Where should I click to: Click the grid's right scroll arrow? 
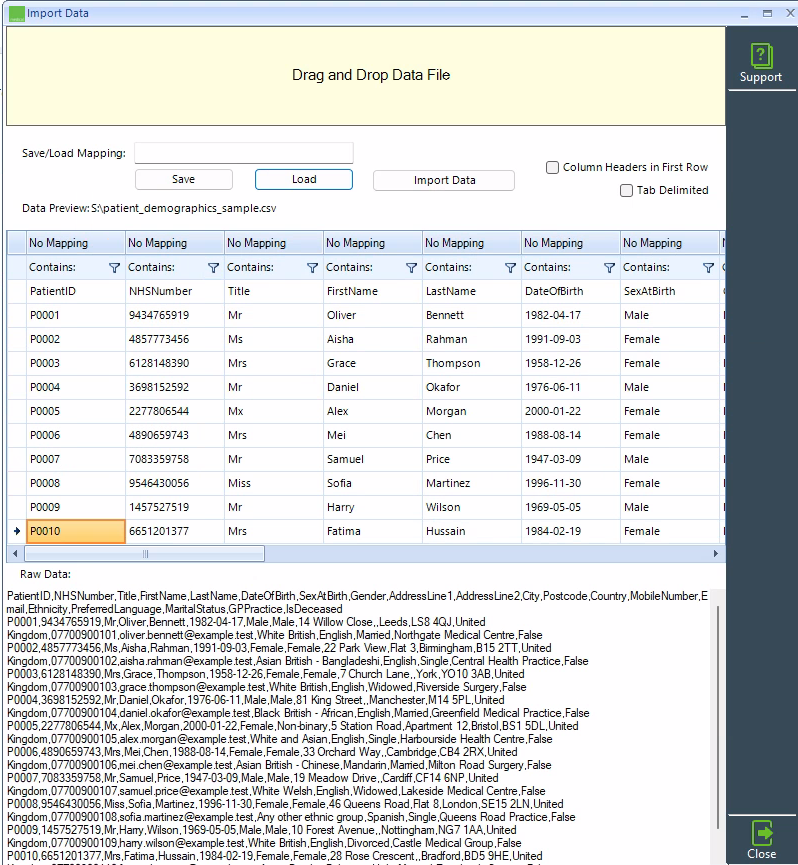tap(716, 553)
